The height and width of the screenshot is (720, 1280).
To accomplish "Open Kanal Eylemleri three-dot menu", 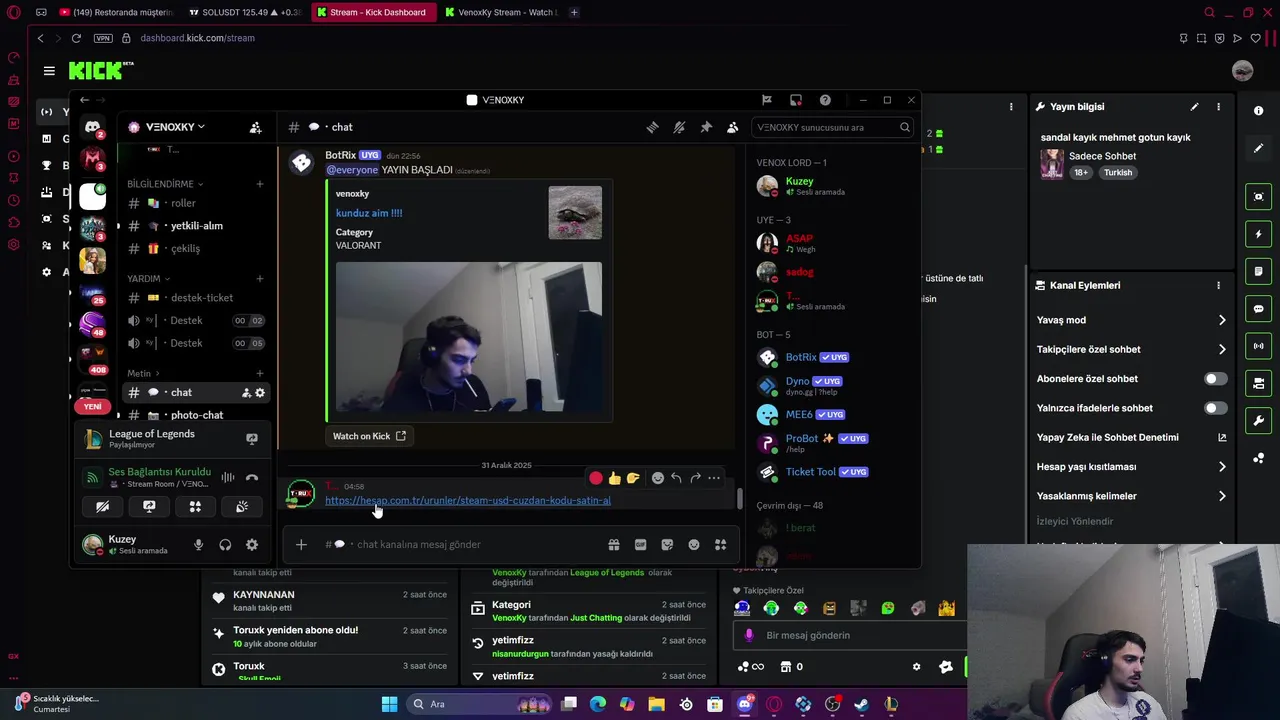I will click(1218, 285).
